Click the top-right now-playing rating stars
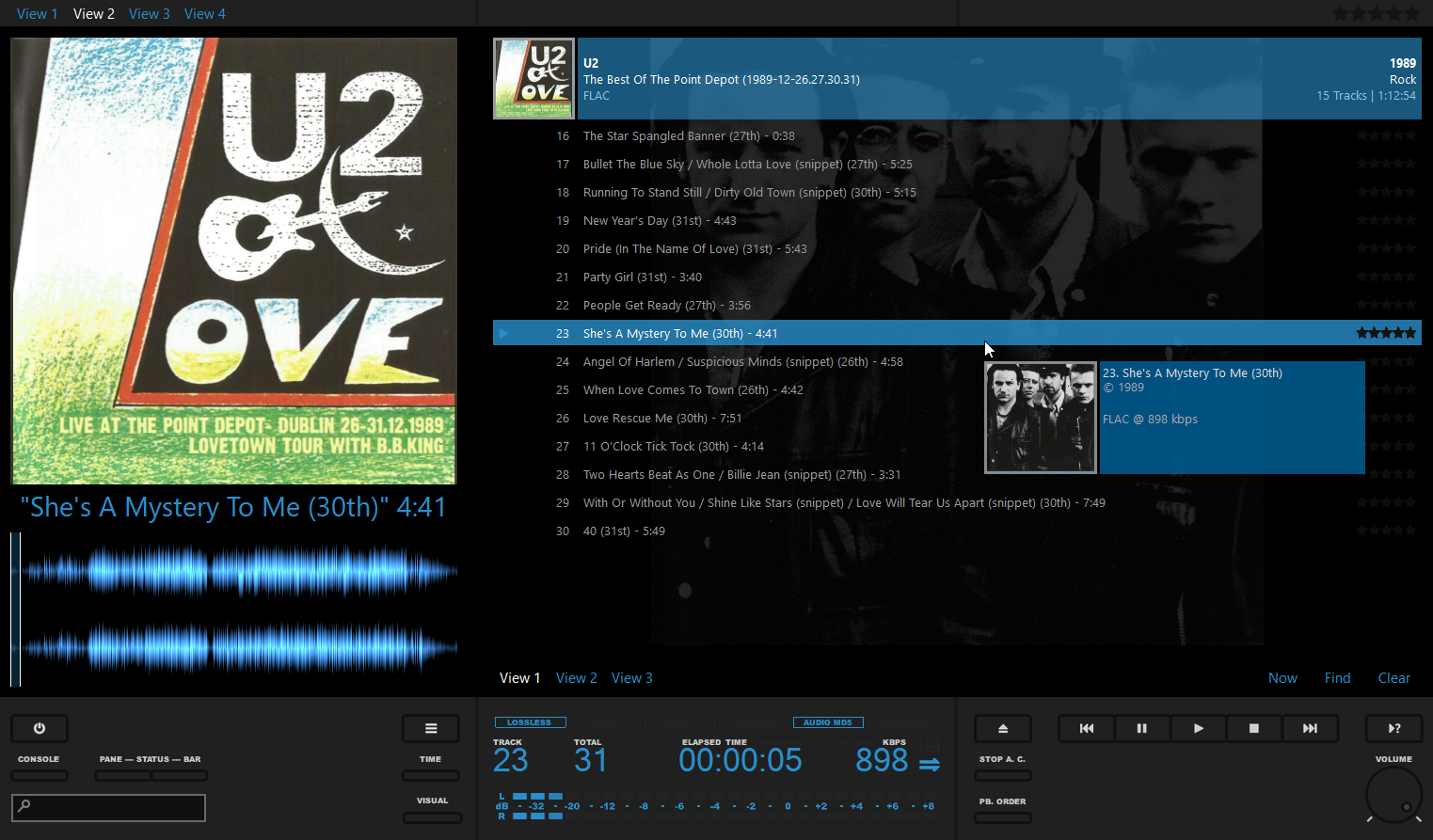The height and width of the screenshot is (840, 1433). [1376, 13]
